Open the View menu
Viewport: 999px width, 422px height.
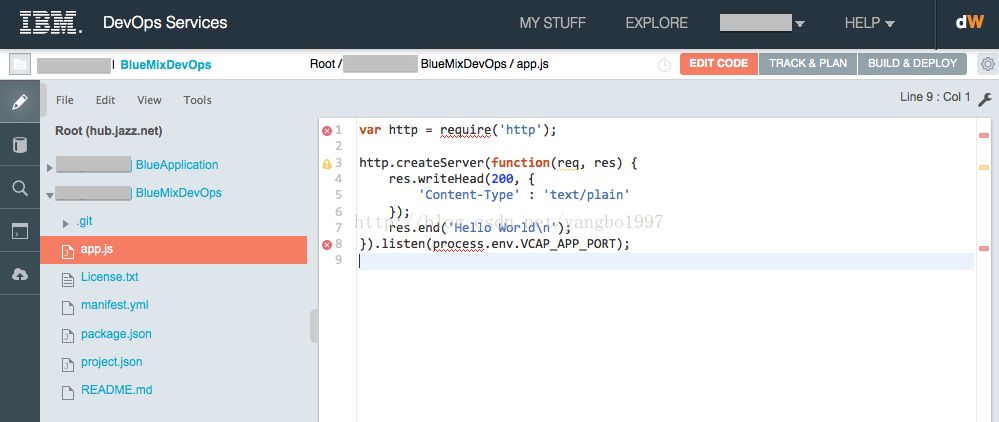pyautogui.click(x=149, y=100)
